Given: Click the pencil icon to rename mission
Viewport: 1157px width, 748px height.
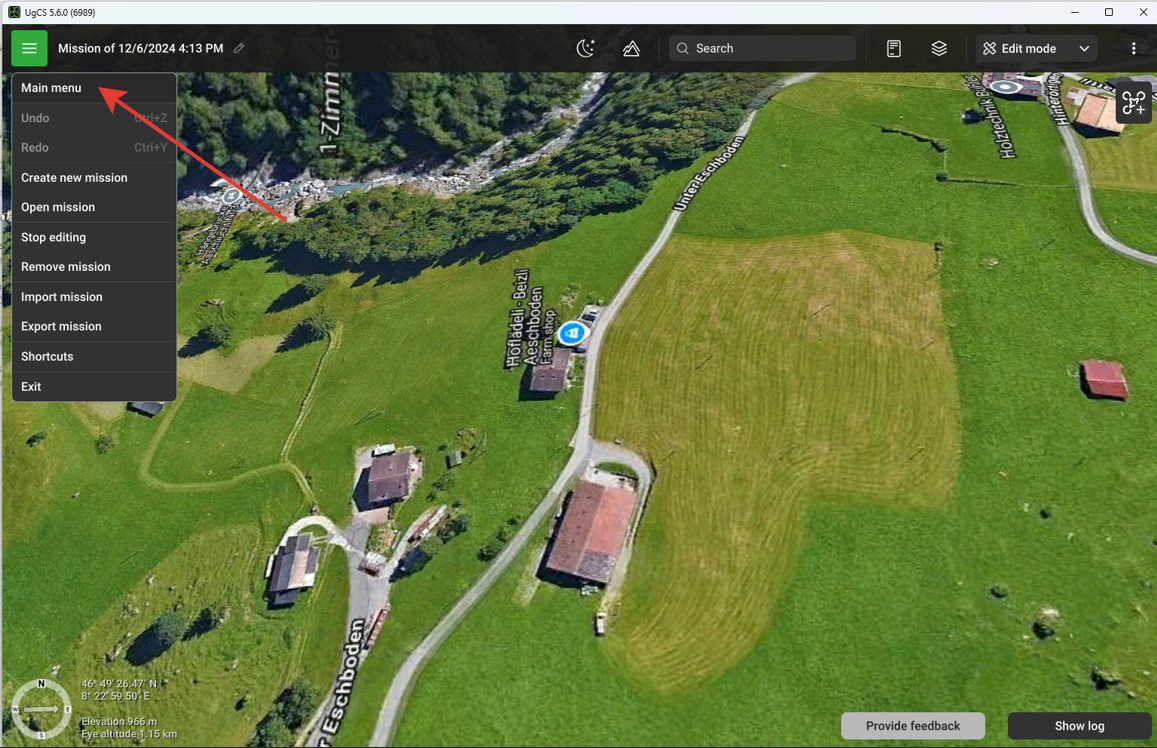Looking at the screenshot, I should [x=239, y=49].
